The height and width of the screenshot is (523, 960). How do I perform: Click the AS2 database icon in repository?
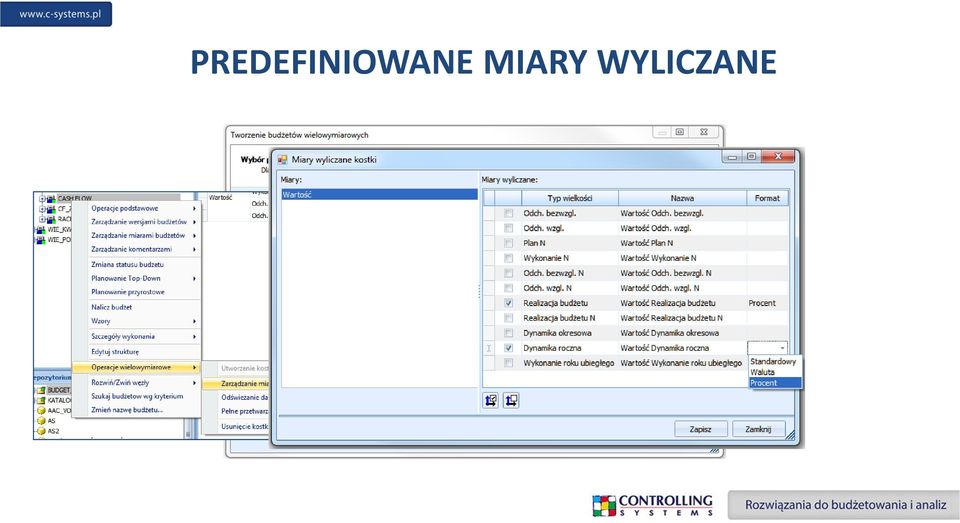click(x=42, y=431)
